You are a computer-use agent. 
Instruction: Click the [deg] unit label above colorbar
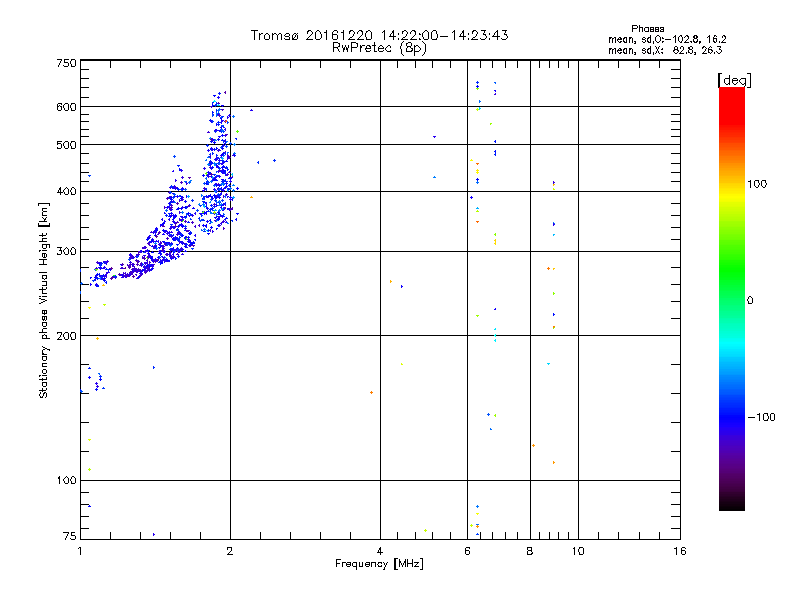734,80
